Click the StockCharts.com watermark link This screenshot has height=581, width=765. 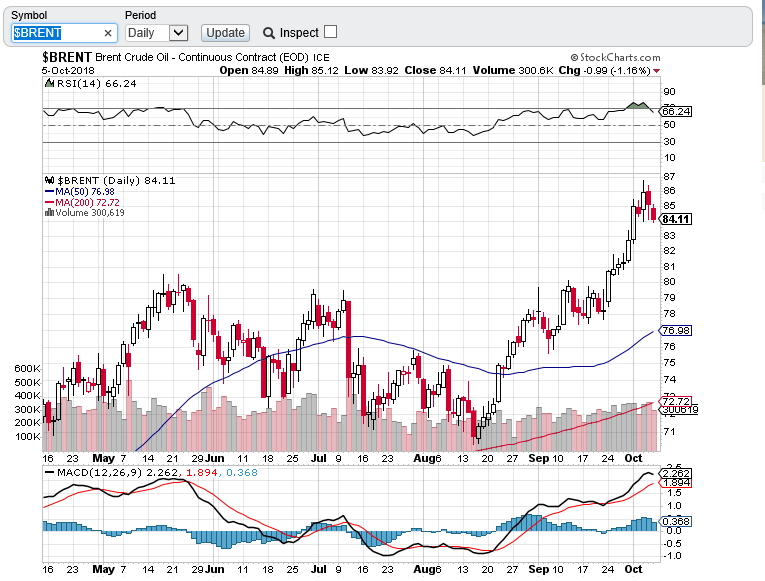(x=615, y=58)
